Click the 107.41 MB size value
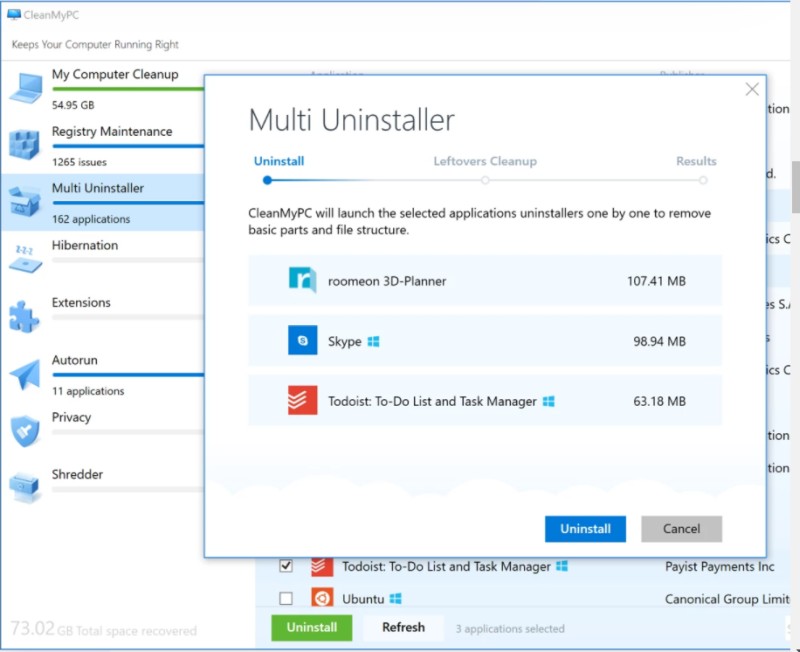Image resolution: width=800 pixels, height=652 pixels. point(656,281)
